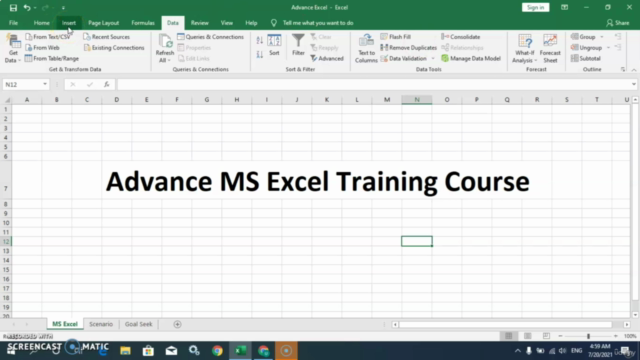Open the Sort dialog
This screenshot has width=640, height=360.
pos(274,45)
